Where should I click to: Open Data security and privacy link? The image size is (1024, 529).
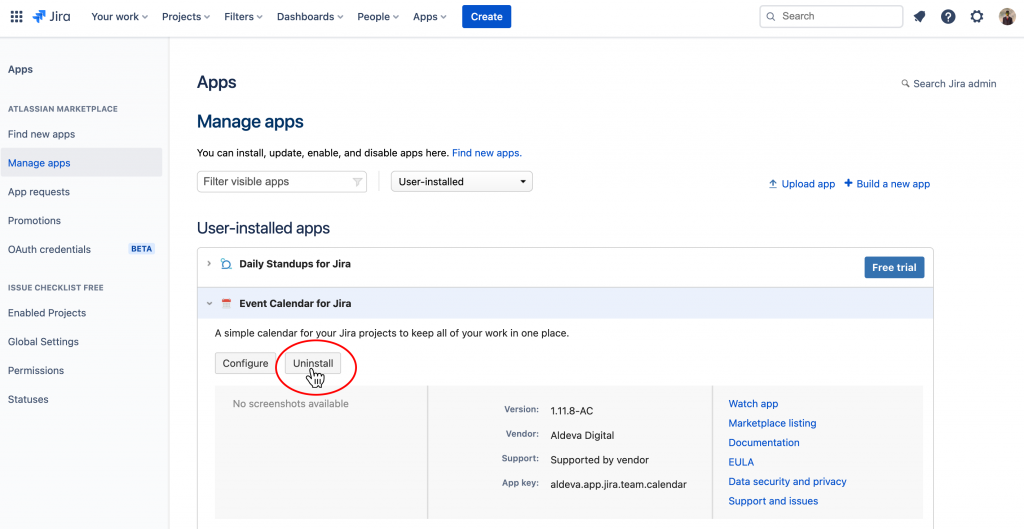click(x=787, y=481)
